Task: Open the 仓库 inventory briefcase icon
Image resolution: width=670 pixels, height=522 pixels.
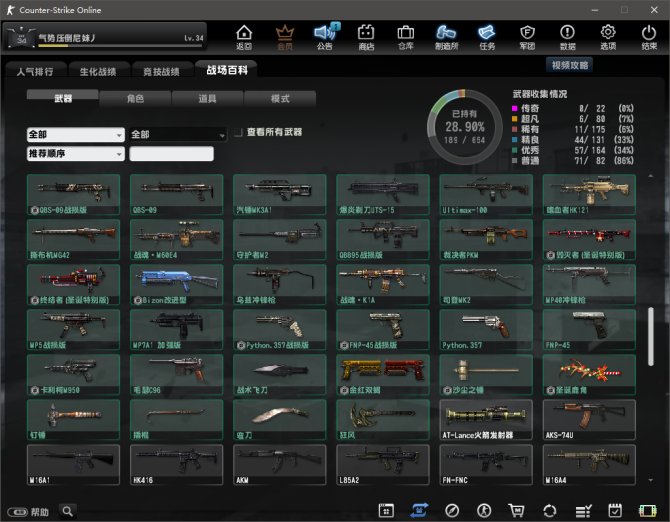Action: (x=406, y=37)
